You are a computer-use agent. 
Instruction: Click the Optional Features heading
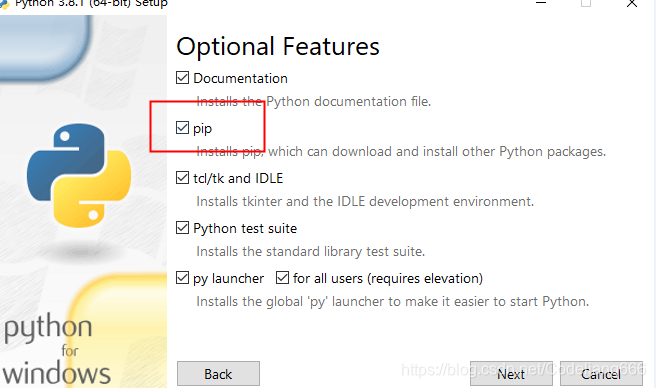click(278, 46)
